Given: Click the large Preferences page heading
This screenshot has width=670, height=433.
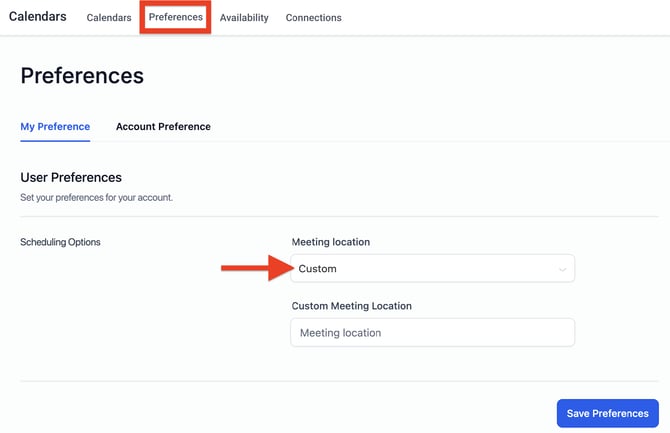Looking at the screenshot, I should pos(82,76).
